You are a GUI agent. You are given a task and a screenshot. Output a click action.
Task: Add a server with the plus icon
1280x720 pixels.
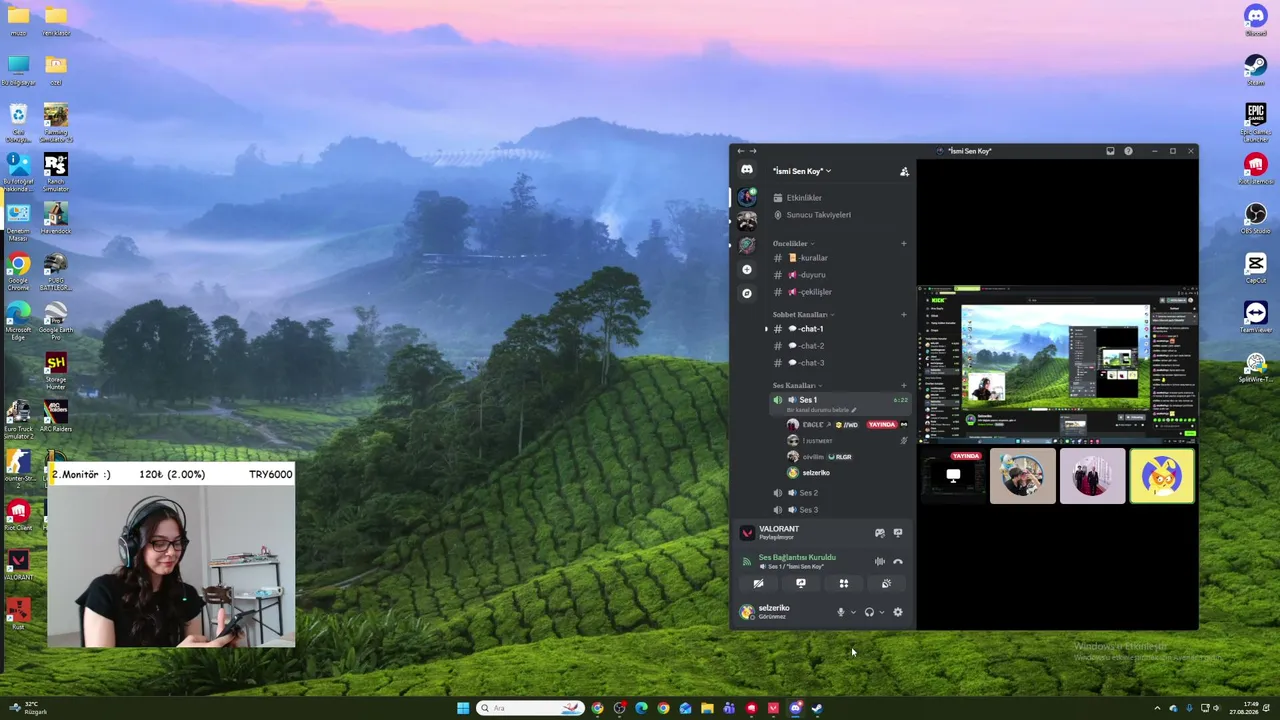pyautogui.click(x=747, y=269)
